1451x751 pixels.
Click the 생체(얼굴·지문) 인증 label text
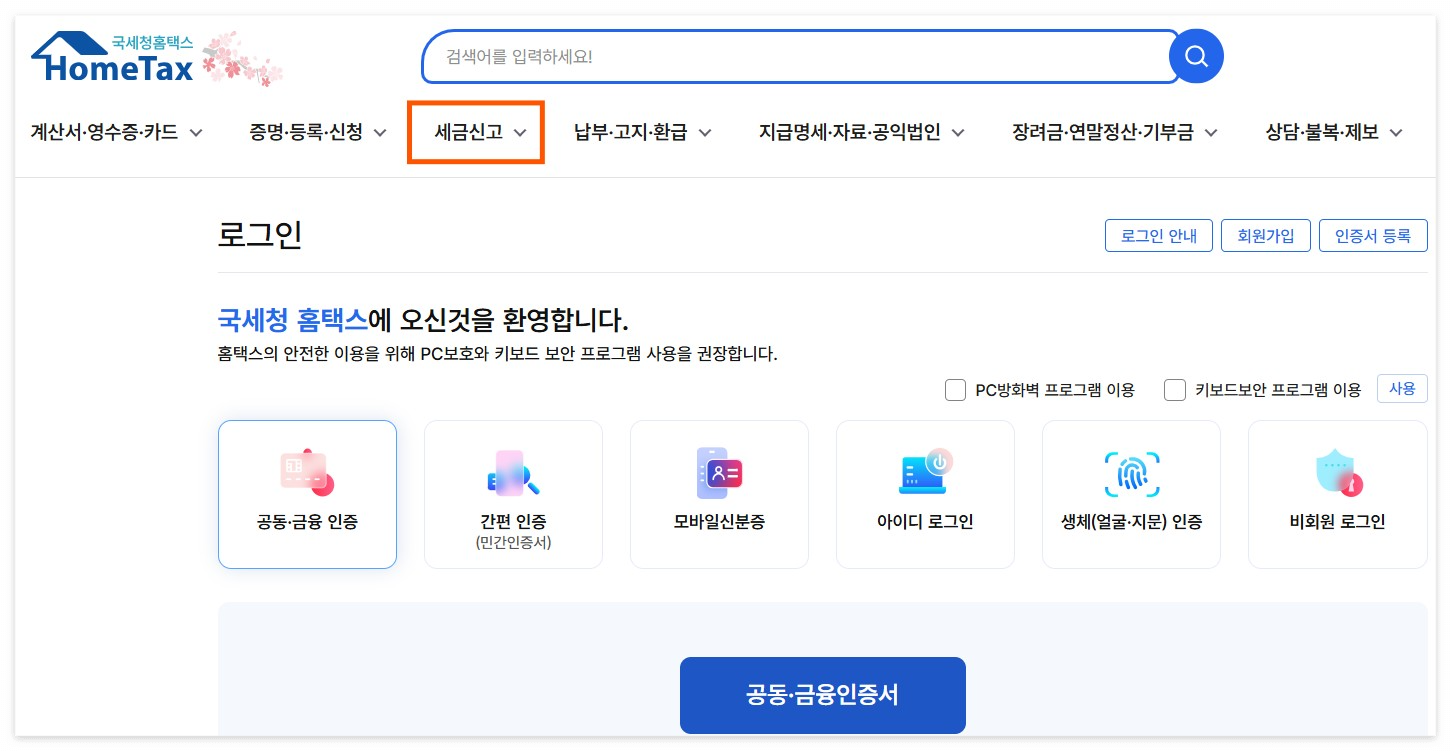tap(1131, 522)
